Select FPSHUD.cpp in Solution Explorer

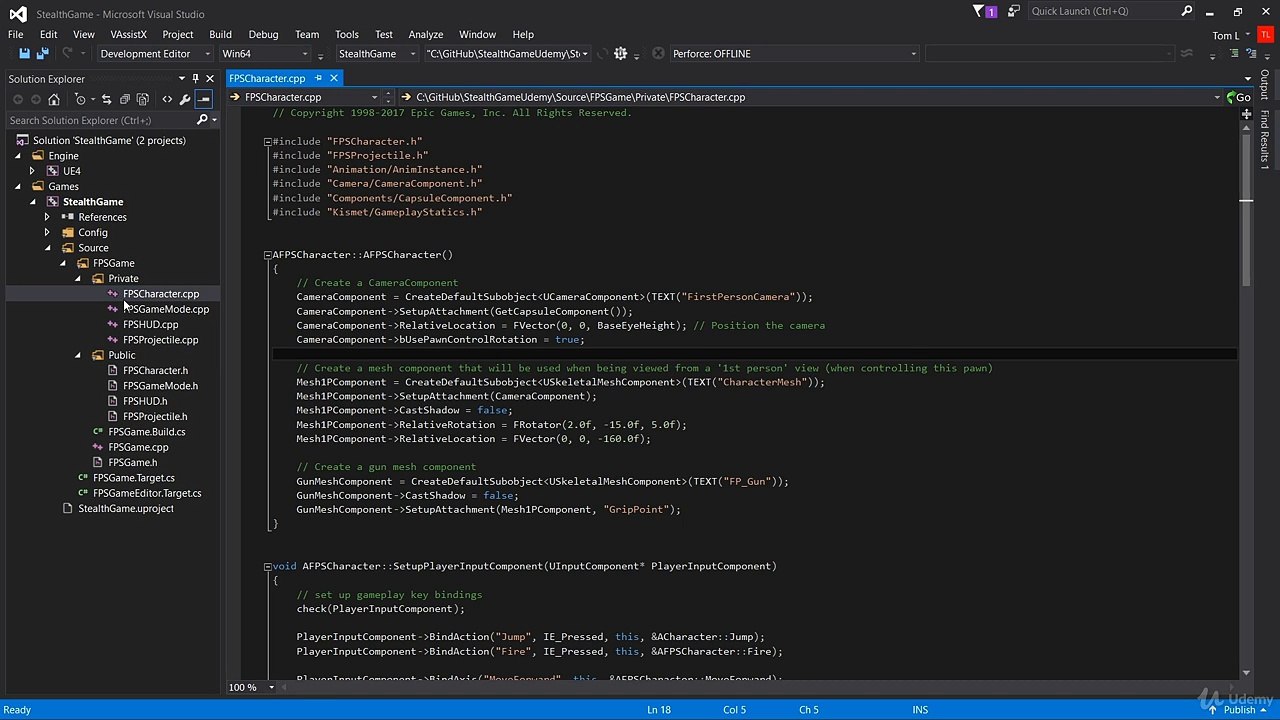click(x=151, y=324)
